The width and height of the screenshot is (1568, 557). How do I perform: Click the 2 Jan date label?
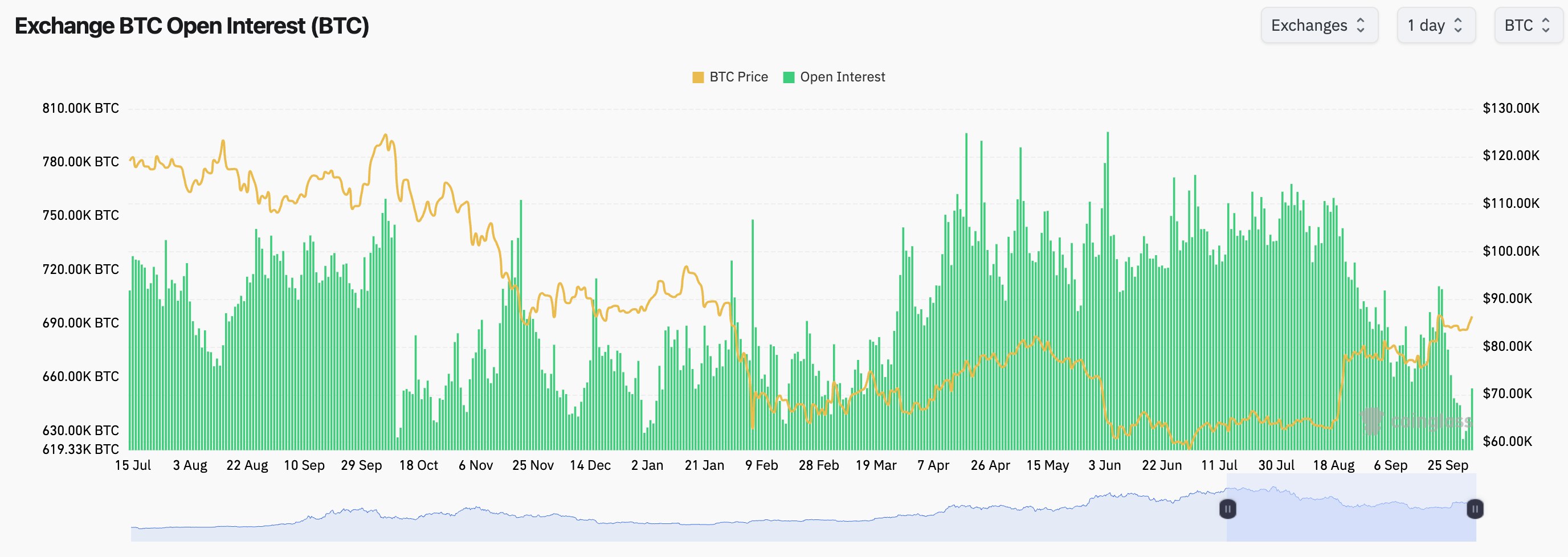click(x=647, y=465)
